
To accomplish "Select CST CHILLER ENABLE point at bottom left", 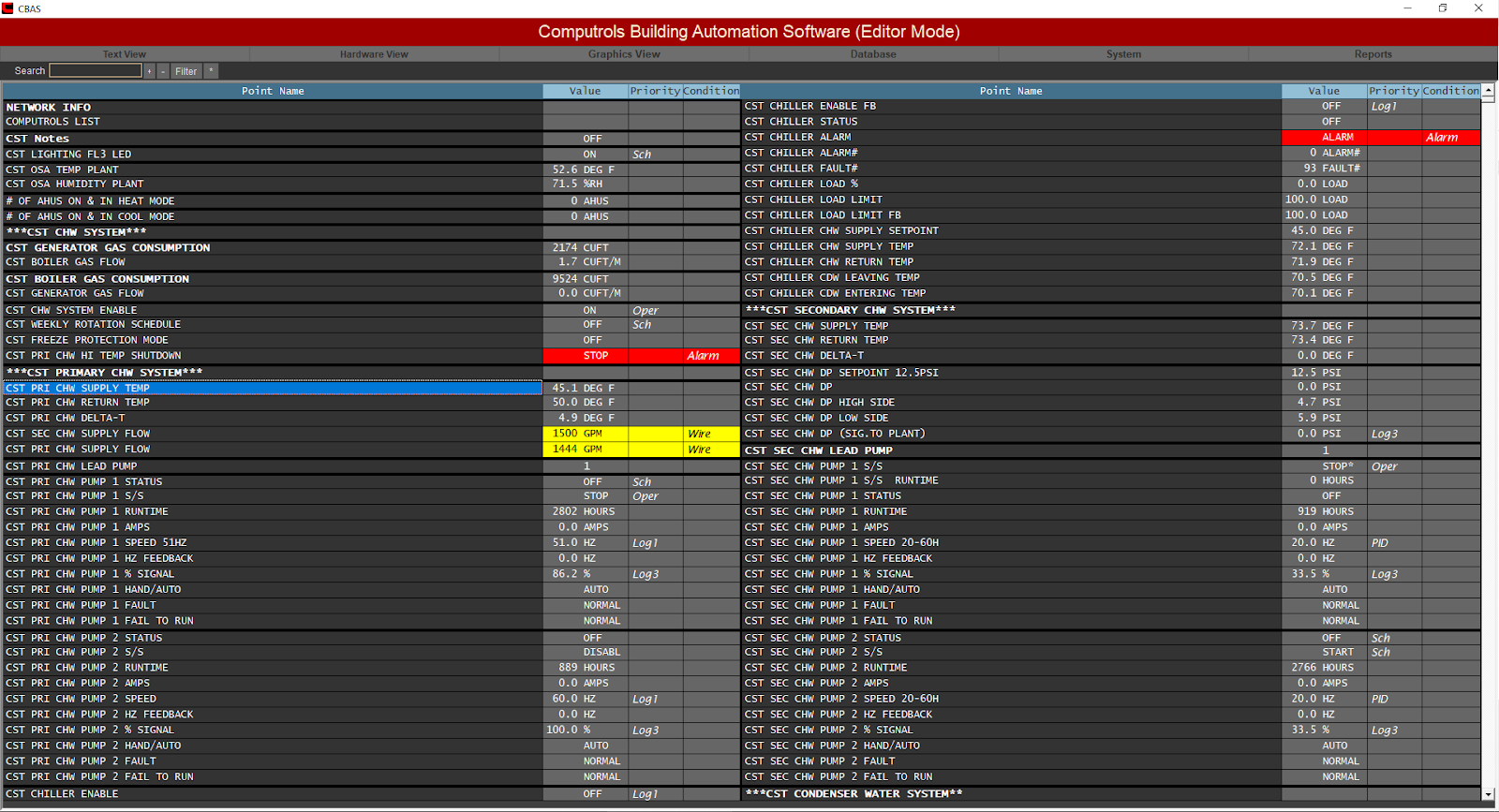I will tap(273, 794).
